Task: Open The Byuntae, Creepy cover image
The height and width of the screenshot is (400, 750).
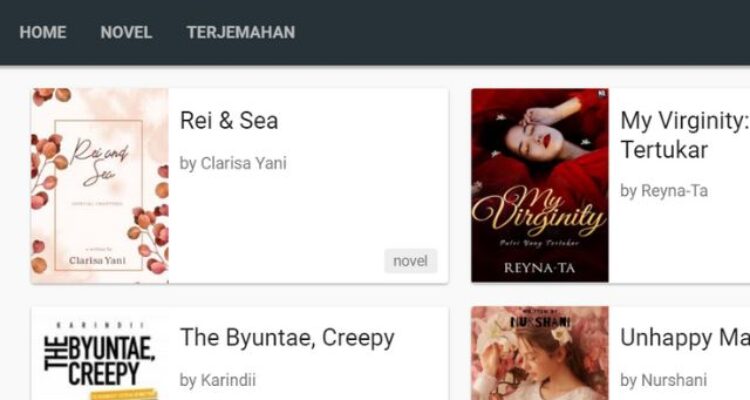Action: tap(100, 353)
